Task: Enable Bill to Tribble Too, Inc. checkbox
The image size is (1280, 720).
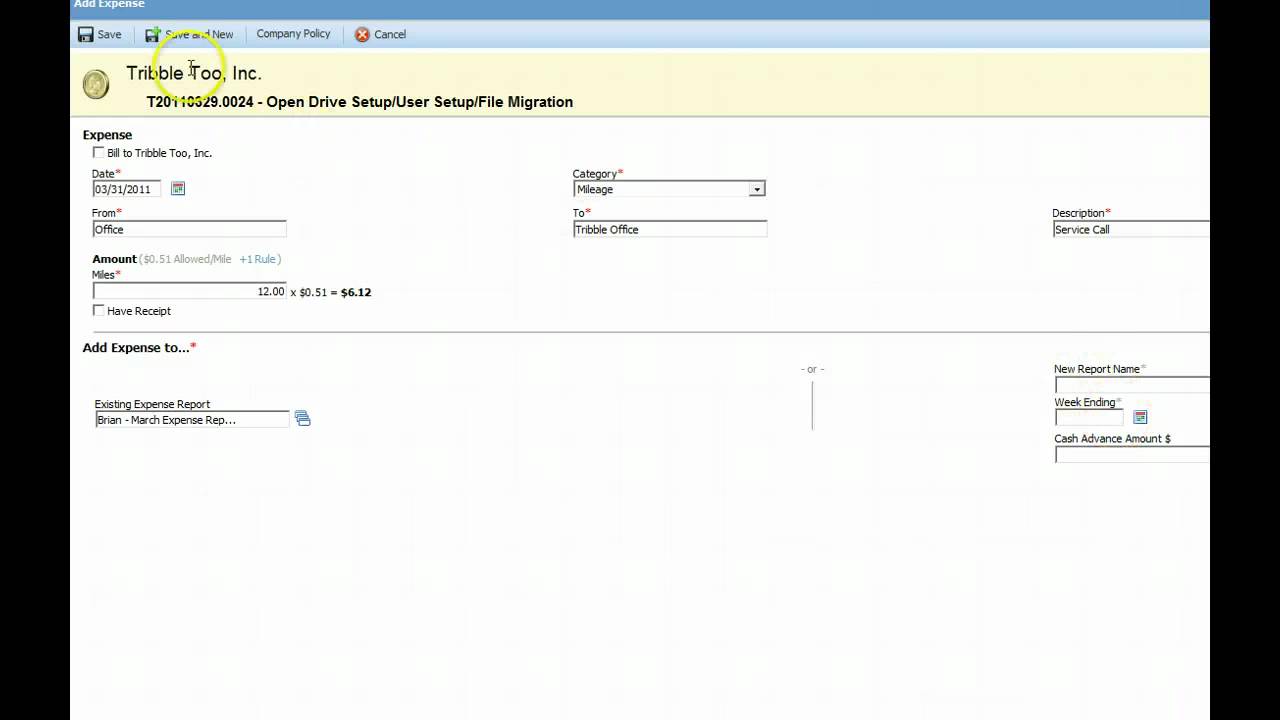Action: [98, 152]
